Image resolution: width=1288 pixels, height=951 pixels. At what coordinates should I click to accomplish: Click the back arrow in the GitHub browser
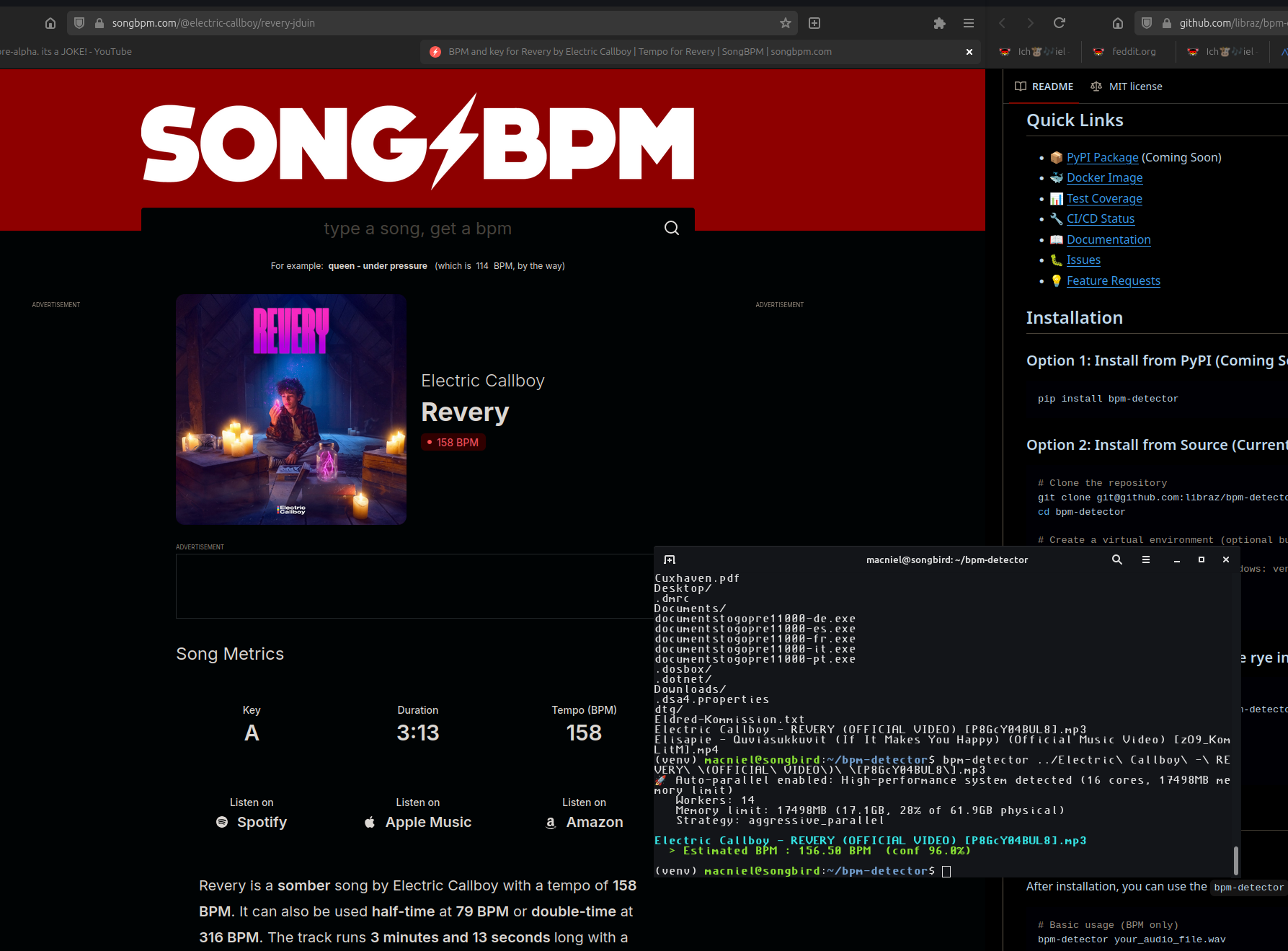coord(1002,23)
